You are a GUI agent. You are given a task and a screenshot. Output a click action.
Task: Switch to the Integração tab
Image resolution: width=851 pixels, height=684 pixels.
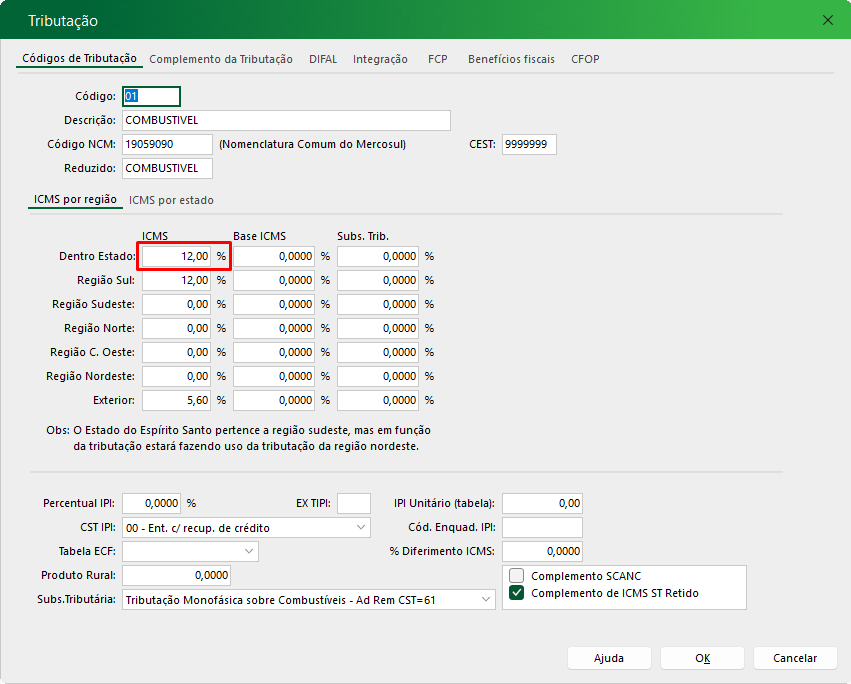380,59
